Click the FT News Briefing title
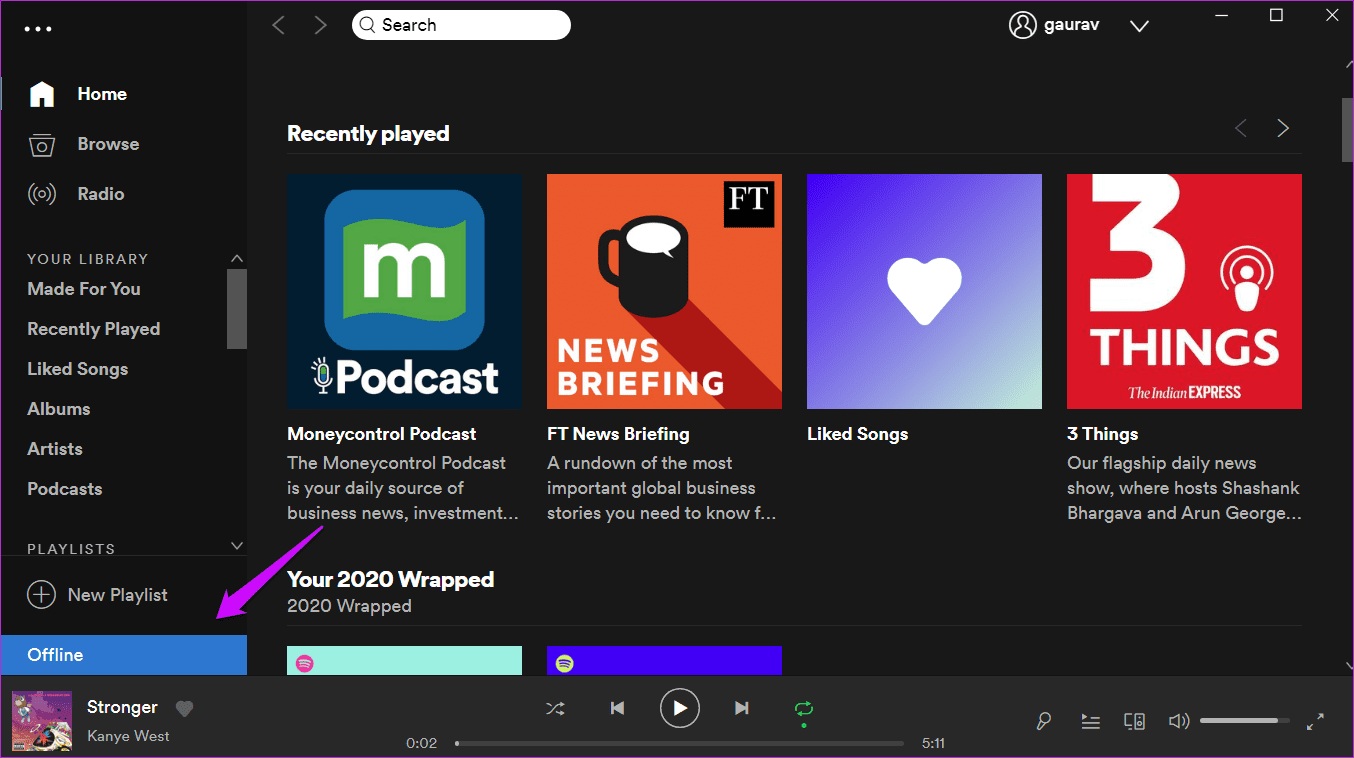Screen dimensions: 1354x758 [618, 434]
